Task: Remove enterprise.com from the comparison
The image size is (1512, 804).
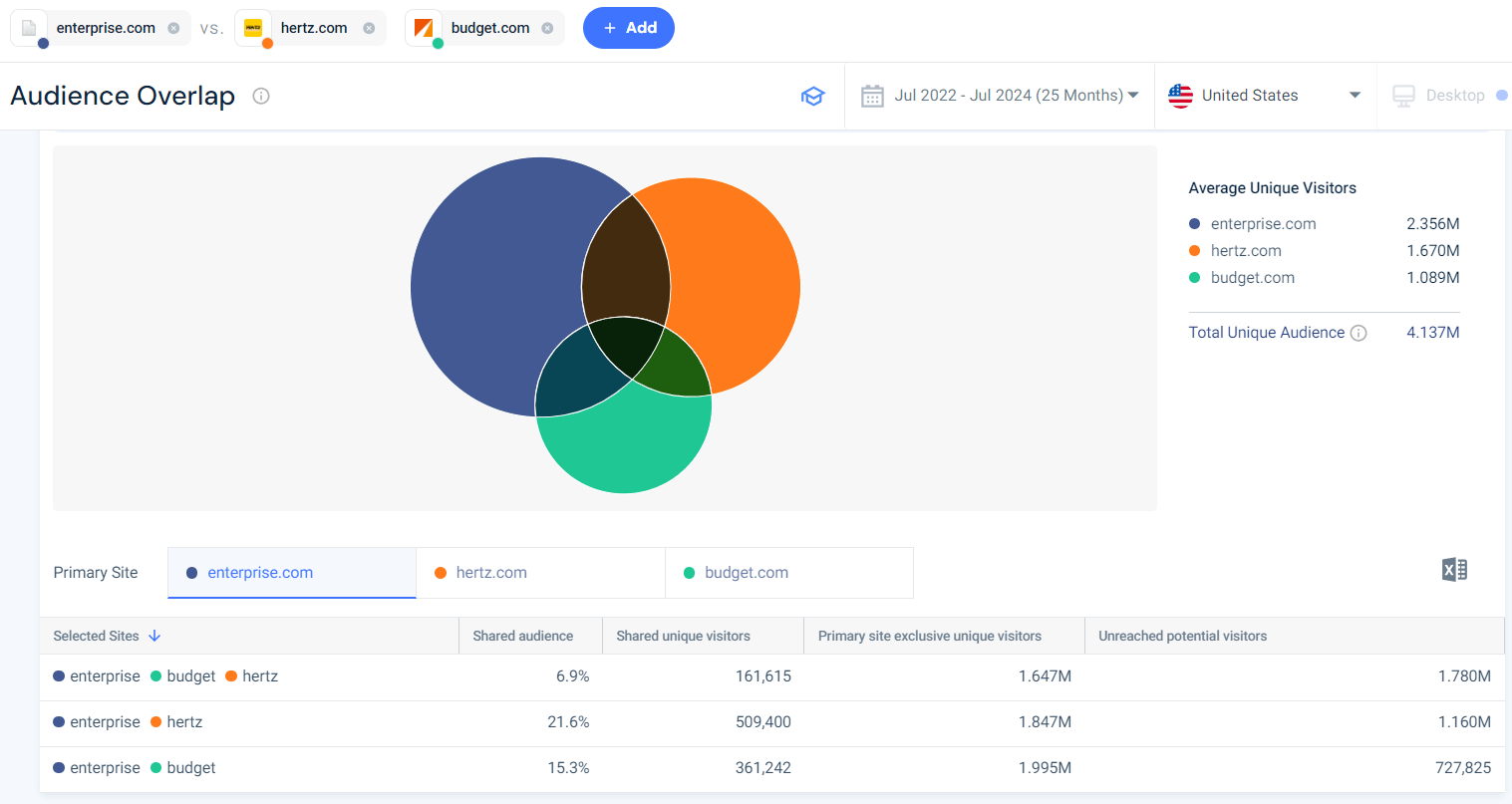Action: [173, 28]
